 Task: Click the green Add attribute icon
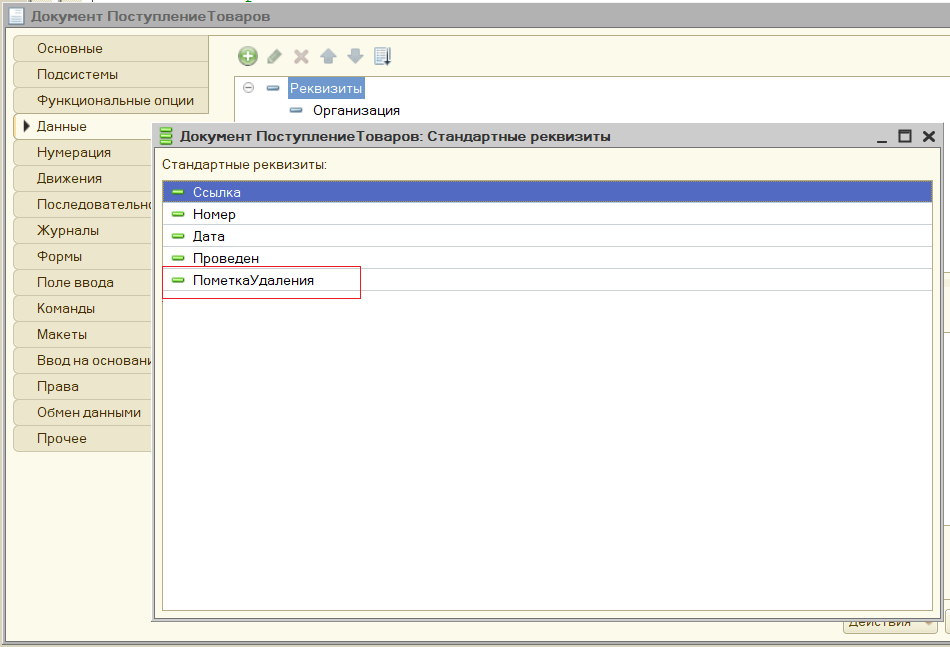point(248,57)
